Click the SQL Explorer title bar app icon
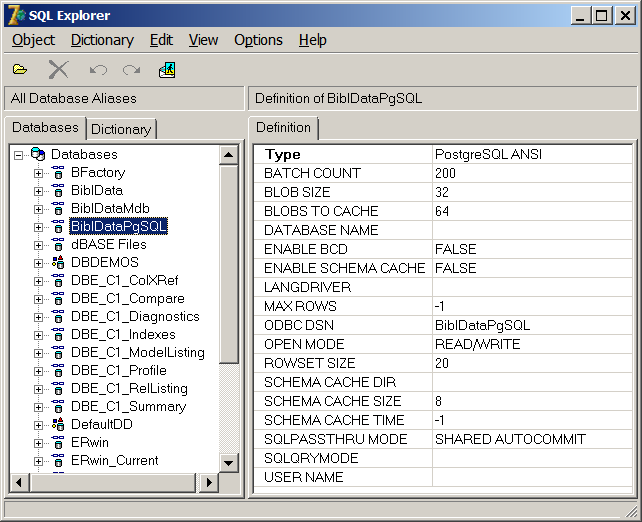Image resolution: width=642 pixels, height=522 pixels. (16, 15)
